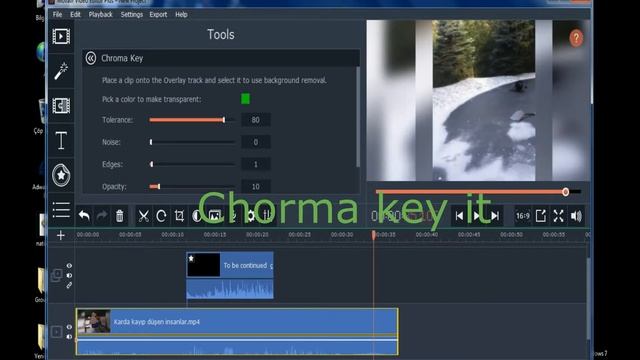Add a new track with plus icon
The image size is (640, 360).
[60, 235]
